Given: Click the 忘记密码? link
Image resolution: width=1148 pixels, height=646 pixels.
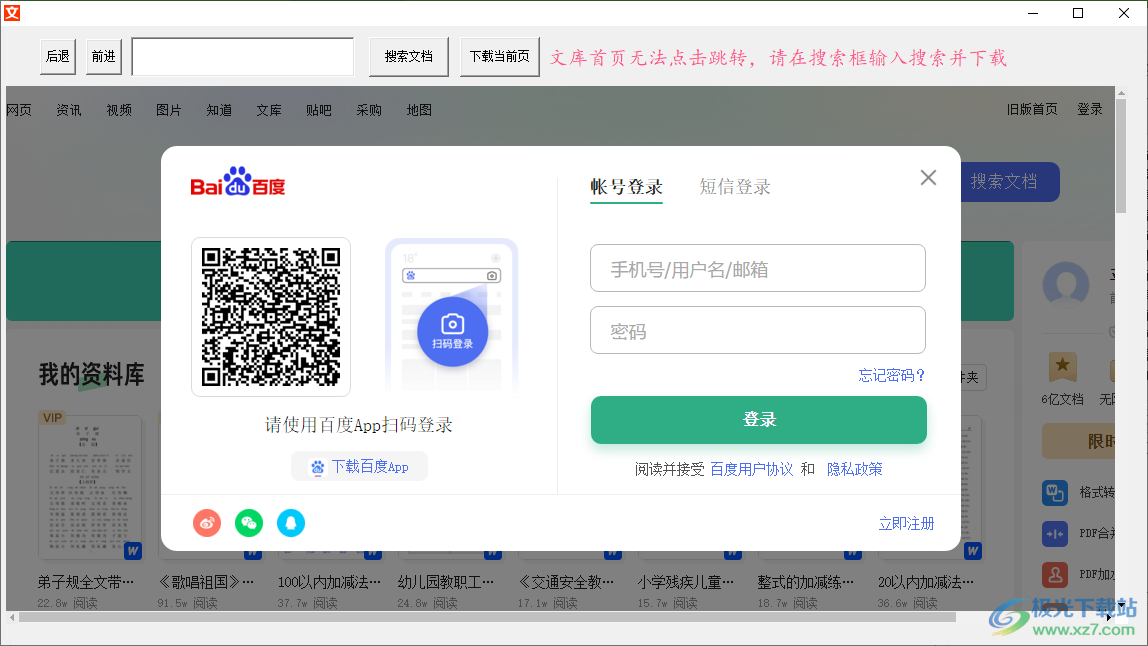Looking at the screenshot, I should point(891,375).
